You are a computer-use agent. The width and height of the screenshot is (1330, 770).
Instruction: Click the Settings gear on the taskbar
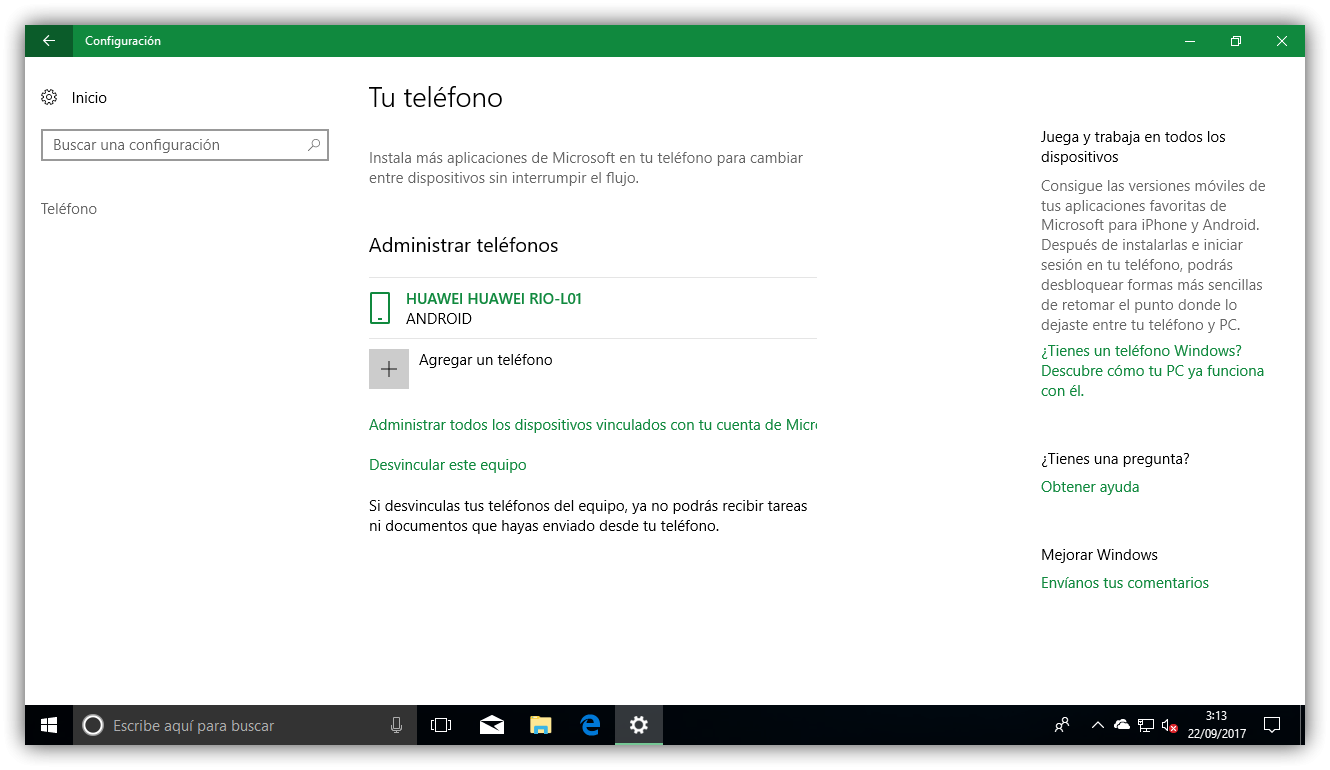(639, 725)
